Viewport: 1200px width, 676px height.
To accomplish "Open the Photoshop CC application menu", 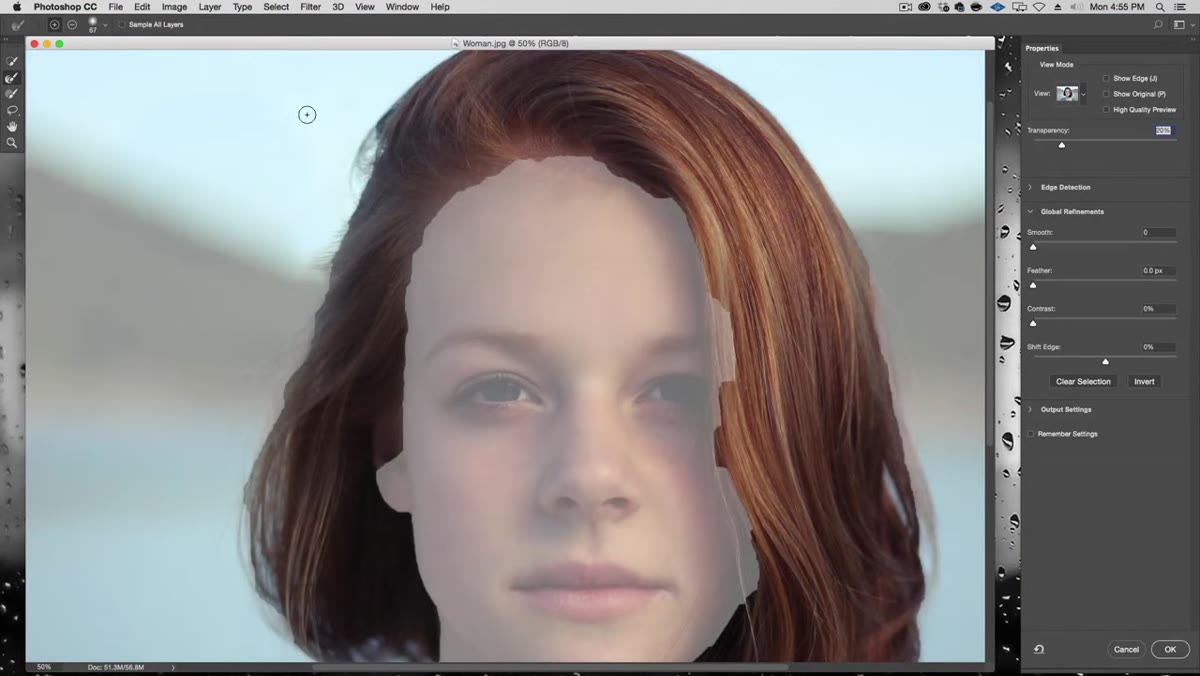I will 65,7.
